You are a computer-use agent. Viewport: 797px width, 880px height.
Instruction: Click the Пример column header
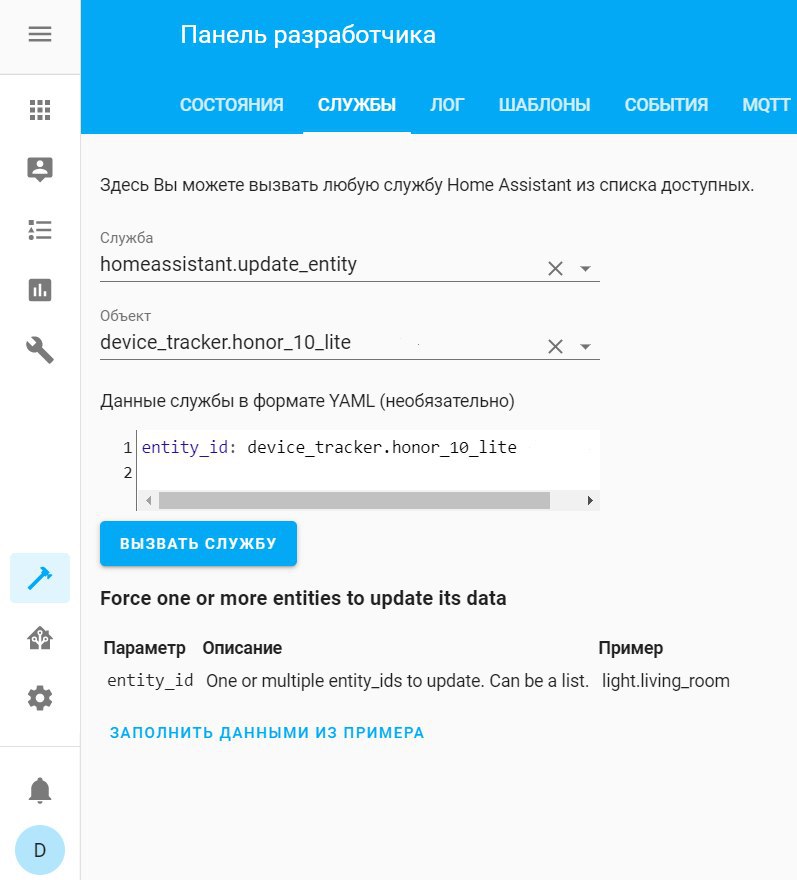coord(630,648)
